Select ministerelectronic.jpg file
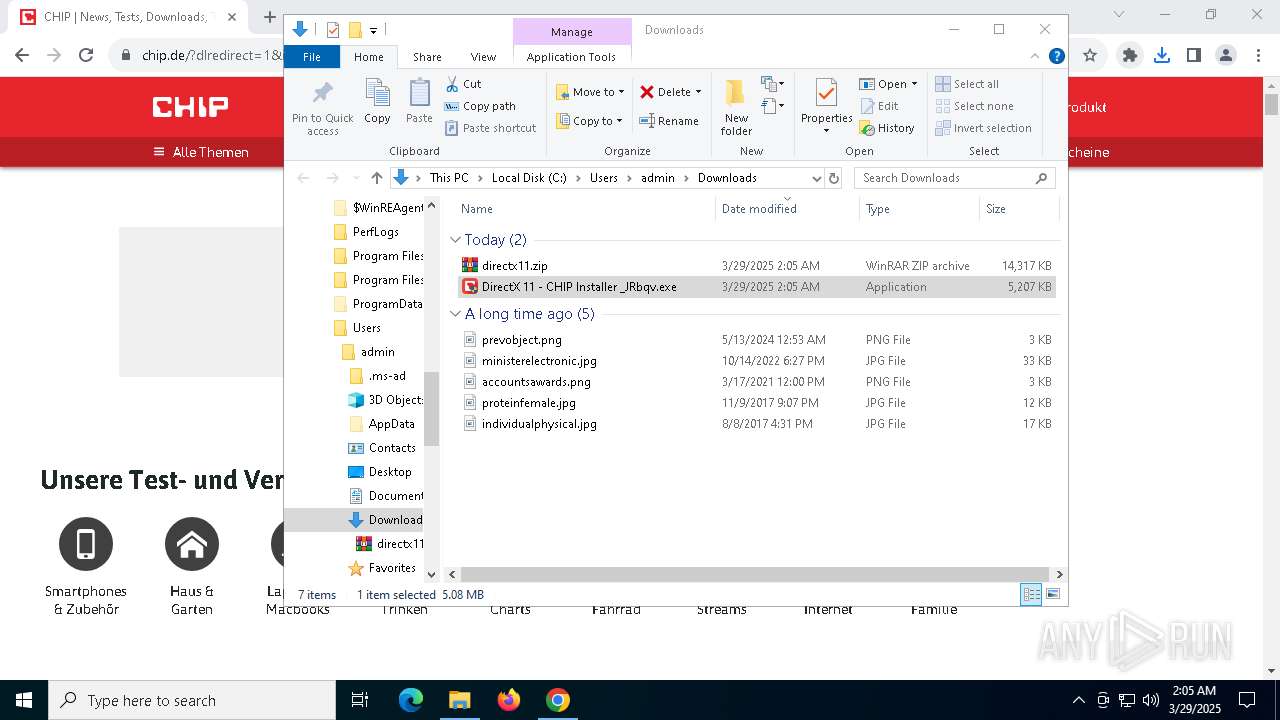 click(757, 361)
